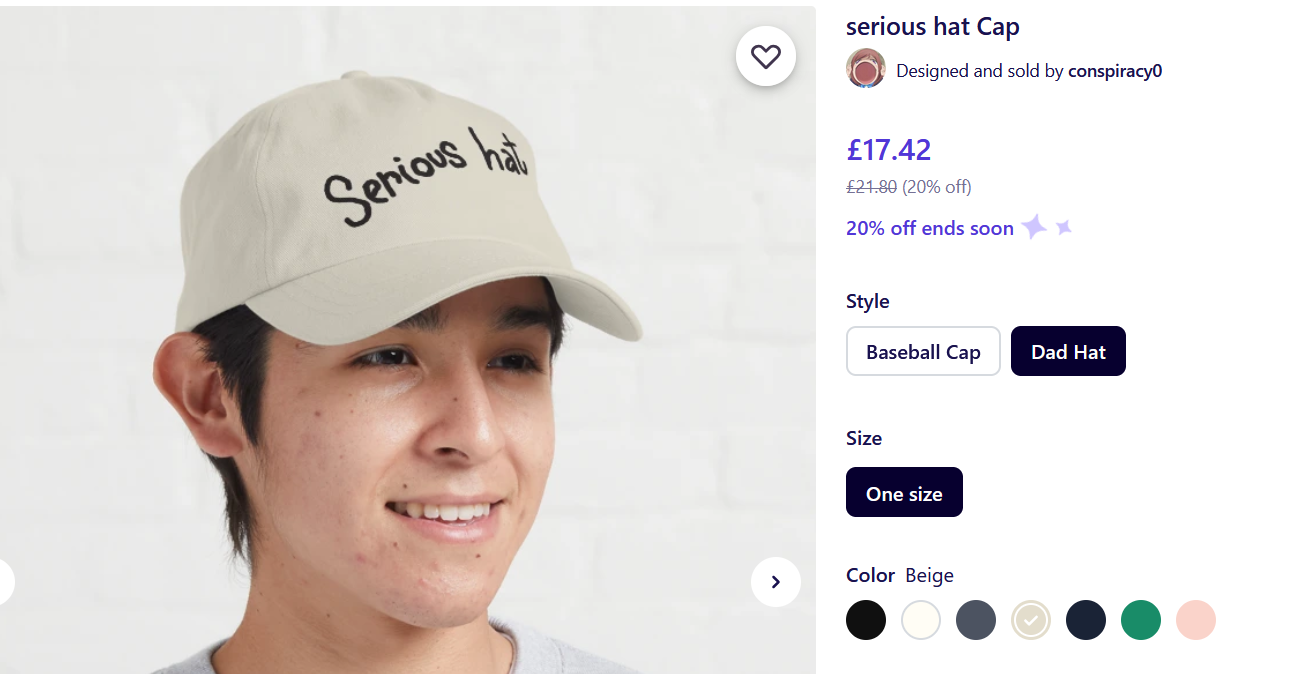The width and height of the screenshot is (1304, 674).
Task: Click the "serious hat Cap" product title
Action: pos(933,27)
